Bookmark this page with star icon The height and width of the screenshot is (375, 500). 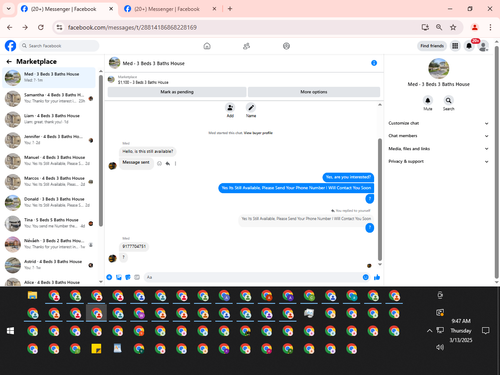(453, 27)
